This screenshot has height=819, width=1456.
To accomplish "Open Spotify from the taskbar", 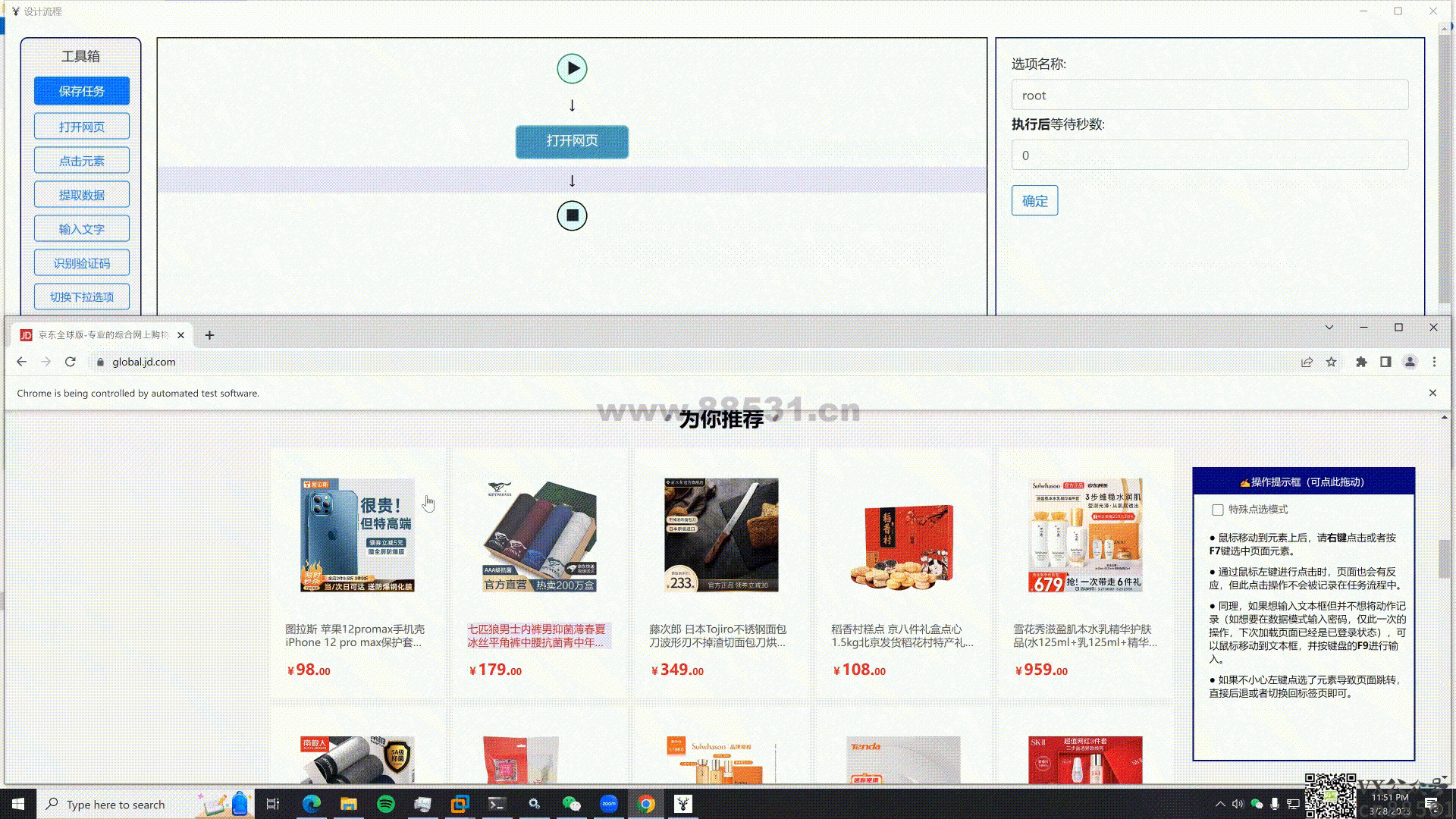I will pyautogui.click(x=385, y=804).
